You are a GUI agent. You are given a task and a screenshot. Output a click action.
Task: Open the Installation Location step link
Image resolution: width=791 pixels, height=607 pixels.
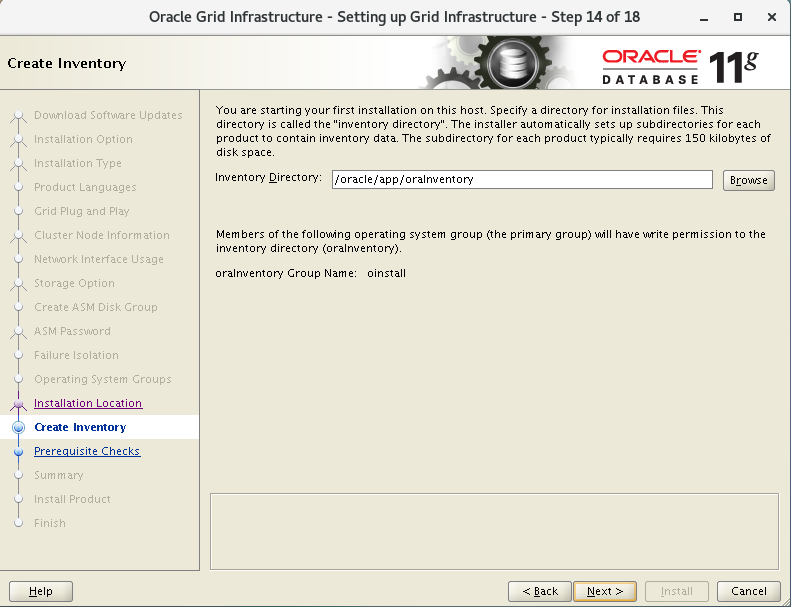(x=88, y=403)
